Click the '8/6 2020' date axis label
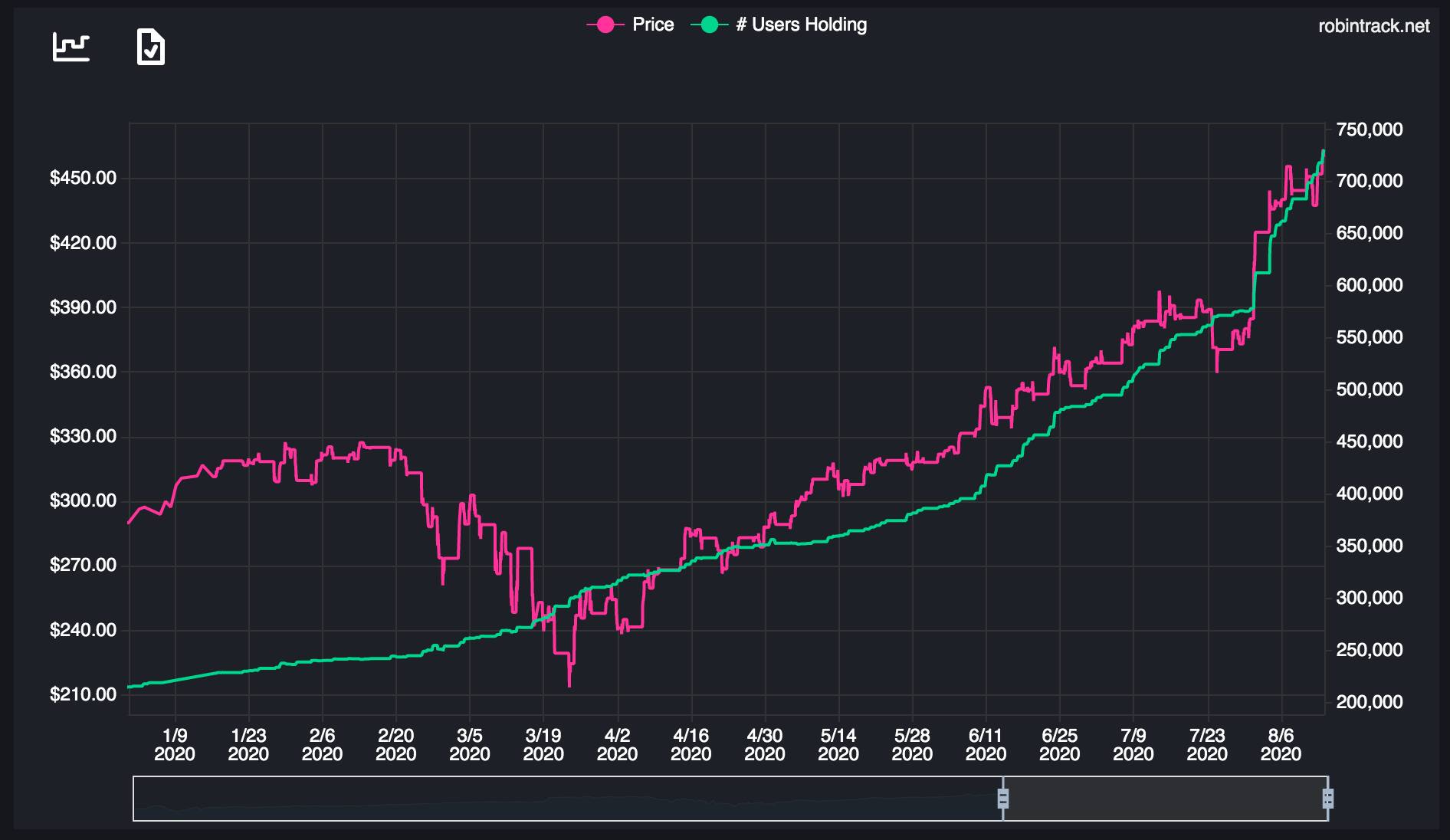1450x840 pixels. [x=1279, y=743]
